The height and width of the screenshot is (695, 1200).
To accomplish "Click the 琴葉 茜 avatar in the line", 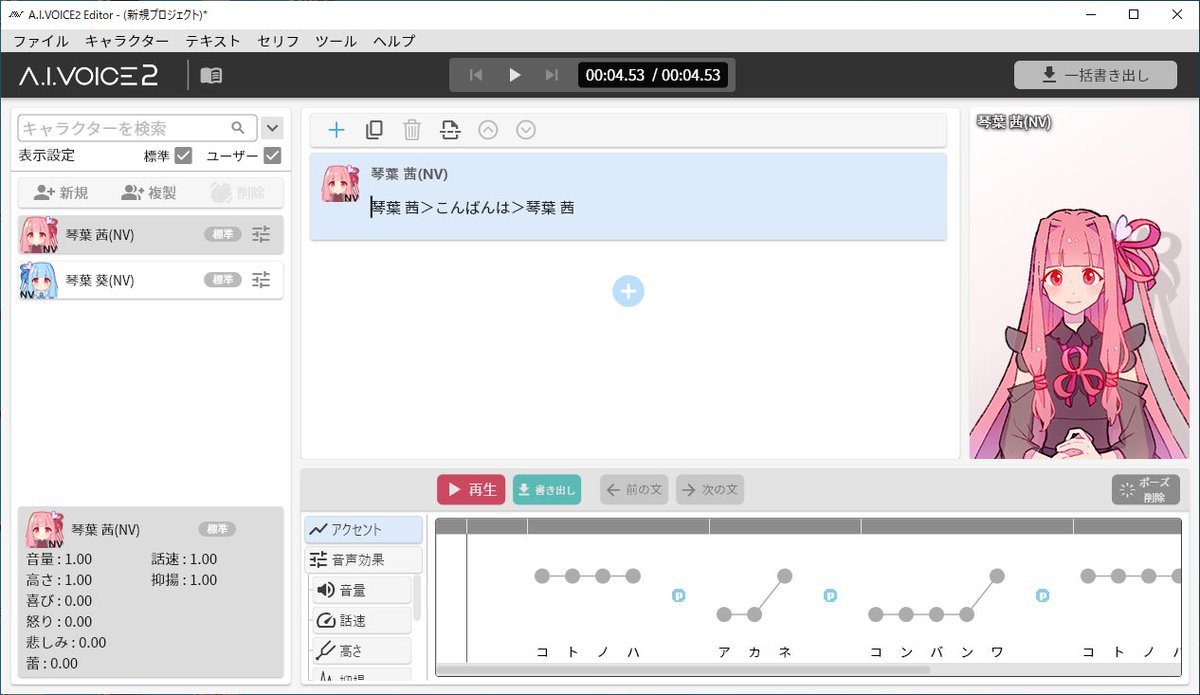I will [340, 183].
